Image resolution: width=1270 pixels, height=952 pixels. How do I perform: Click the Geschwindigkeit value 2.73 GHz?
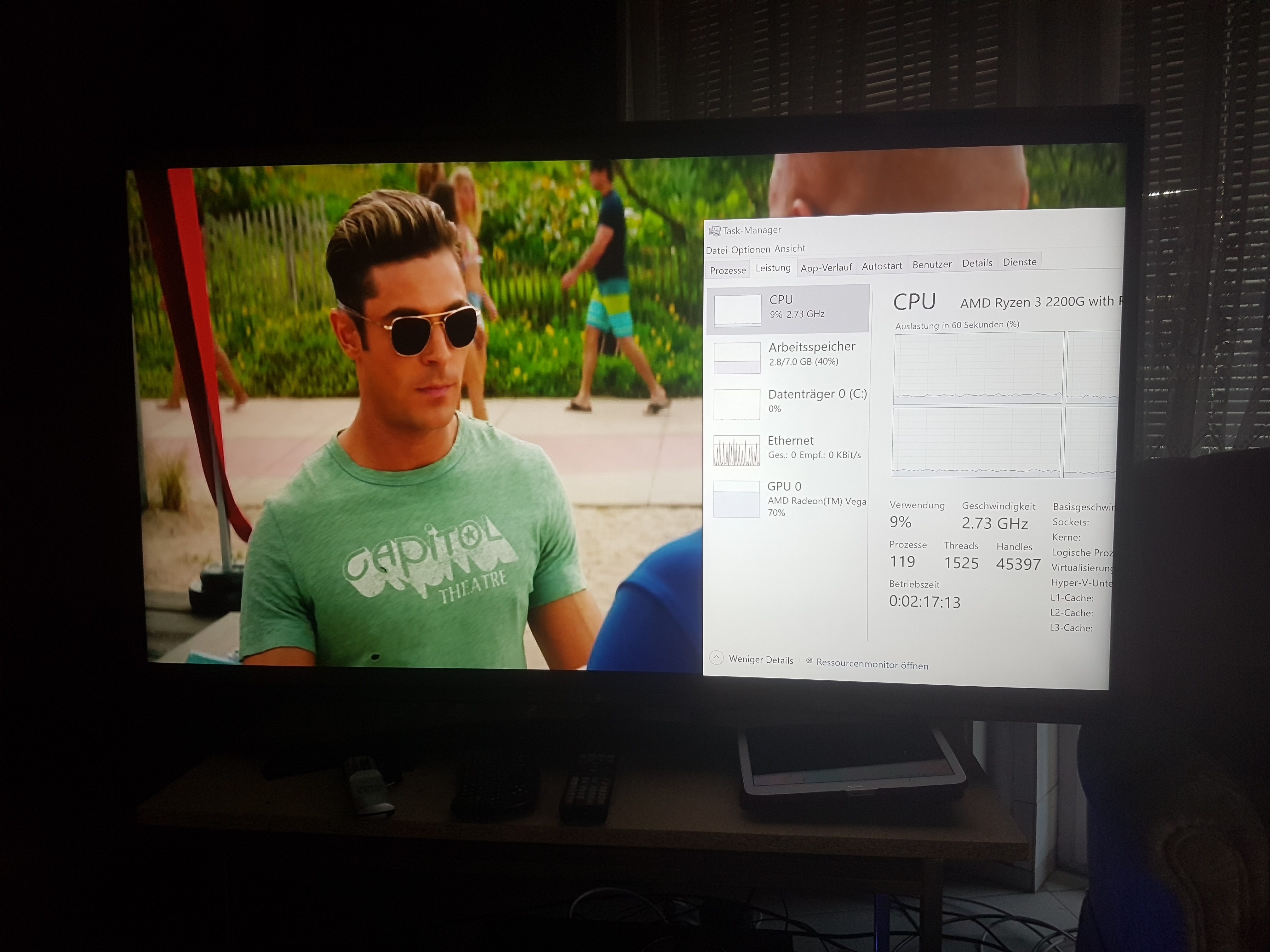pyautogui.click(x=995, y=523)
